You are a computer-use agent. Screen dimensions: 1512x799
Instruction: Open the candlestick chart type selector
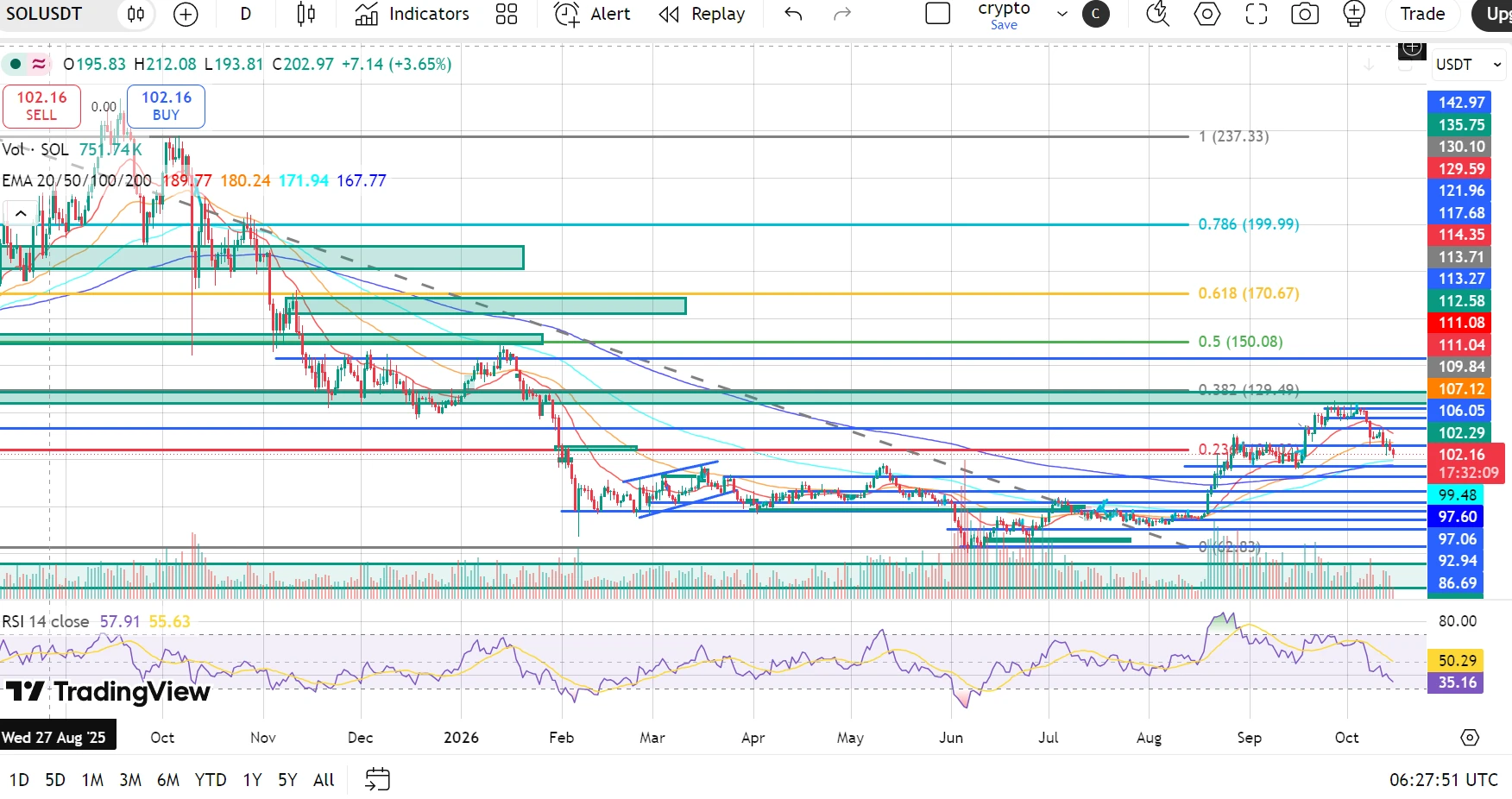[x=306, y=14]
